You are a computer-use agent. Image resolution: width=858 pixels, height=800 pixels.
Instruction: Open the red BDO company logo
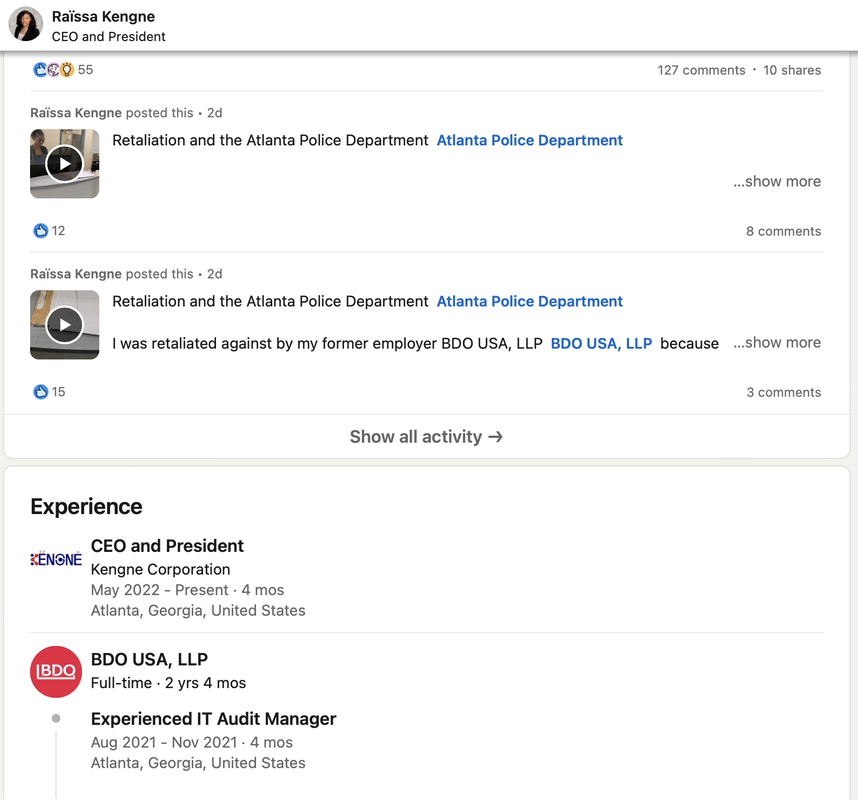[56, 671]
